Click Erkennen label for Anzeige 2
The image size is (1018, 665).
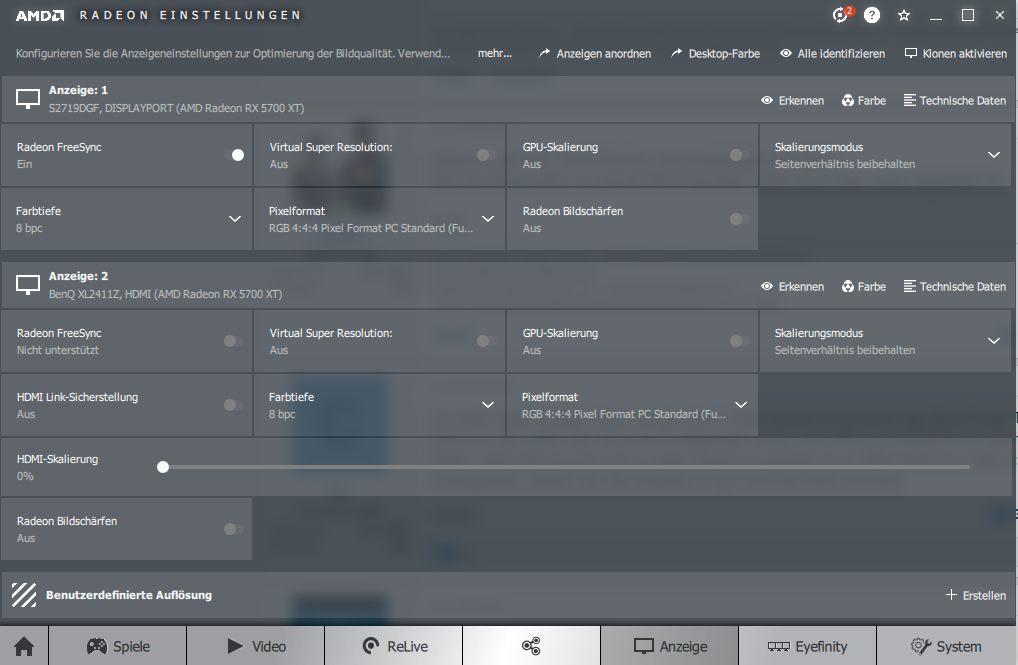pos(801,286)
